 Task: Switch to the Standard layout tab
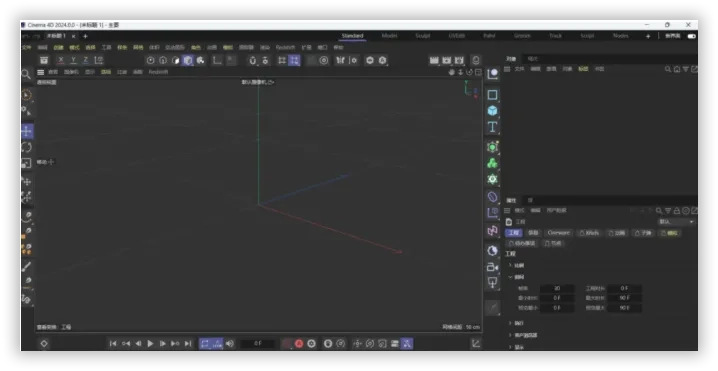352,36
